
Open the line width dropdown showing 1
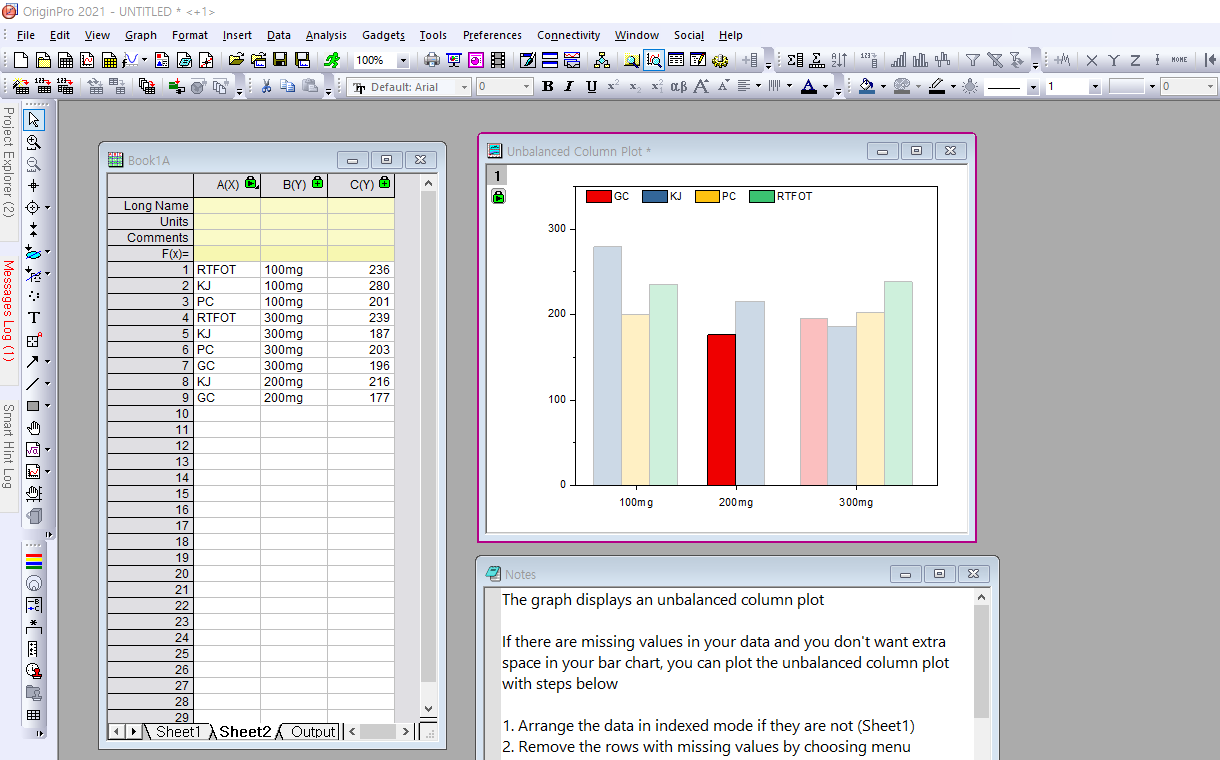tap(1094, 87)
